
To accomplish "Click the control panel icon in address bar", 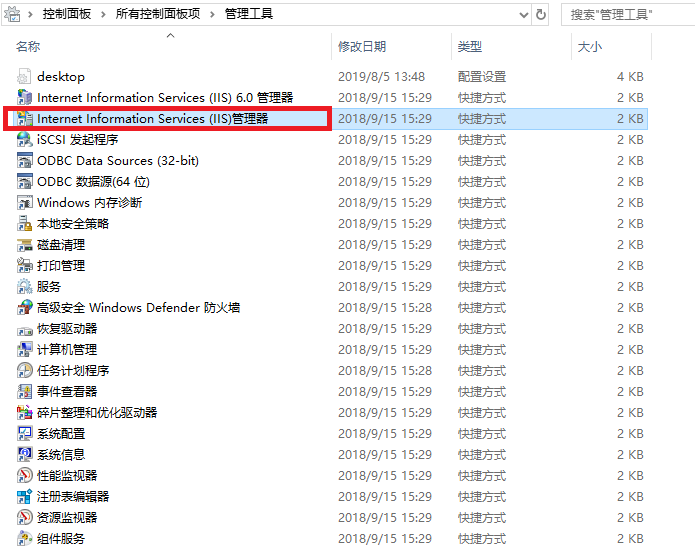I will (12, 14).
